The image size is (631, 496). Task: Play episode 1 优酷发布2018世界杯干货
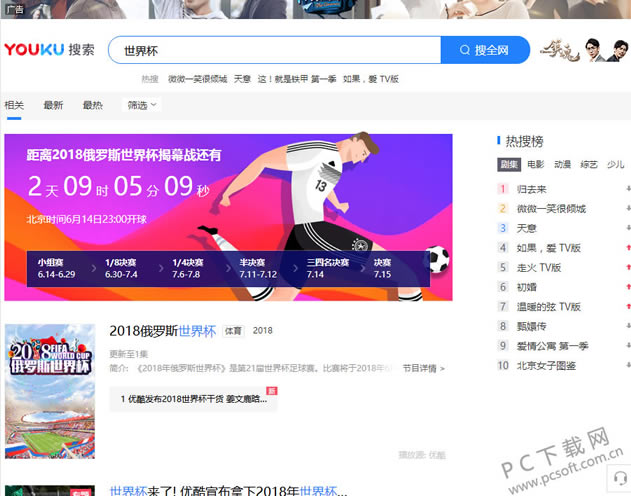(193, 399)
